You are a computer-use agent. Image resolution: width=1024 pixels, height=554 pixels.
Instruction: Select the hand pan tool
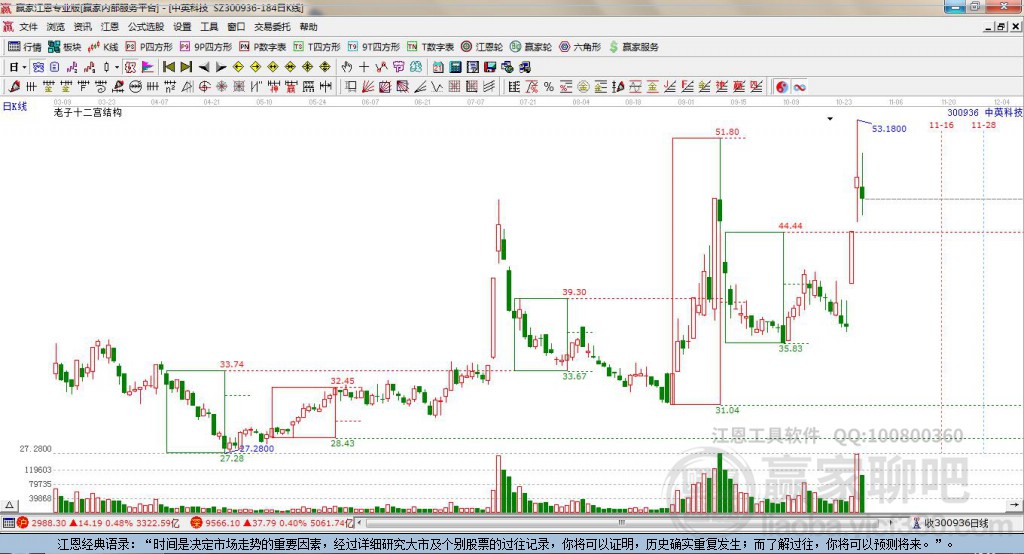pos(347,67)
